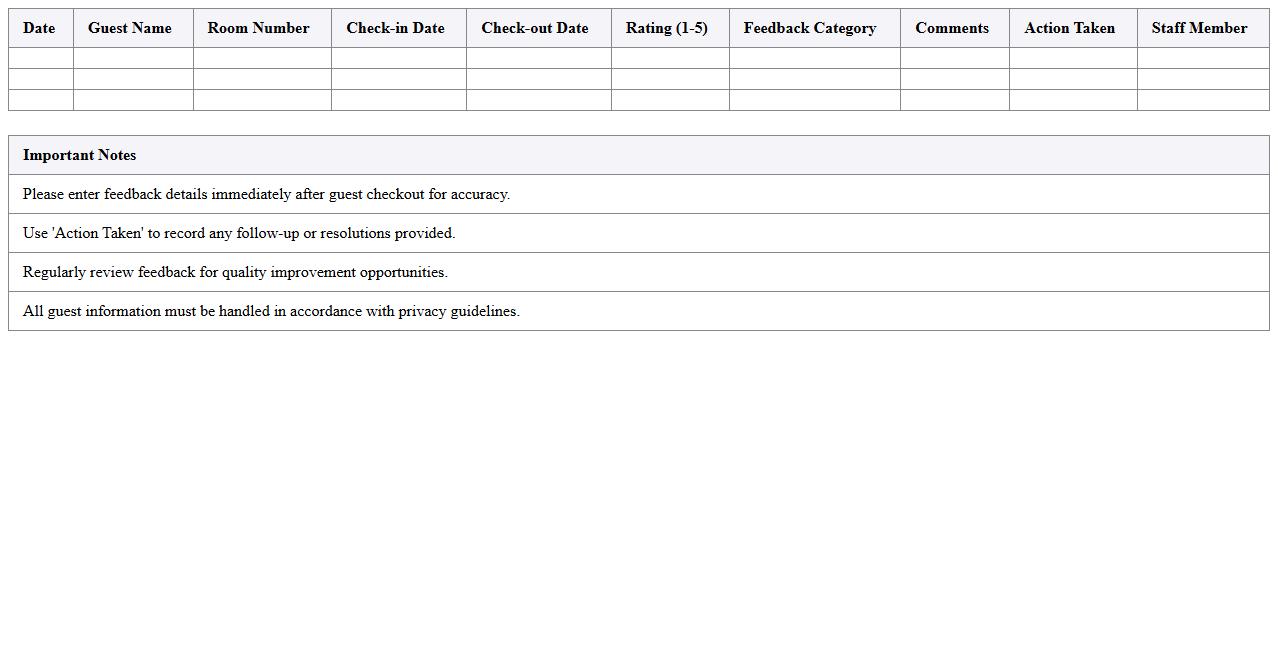Screen dimensions: 1278x650
Task: Click the note mentioning Action Taken follow-ups
Action: pyautogui.click(x=238, y=233)
